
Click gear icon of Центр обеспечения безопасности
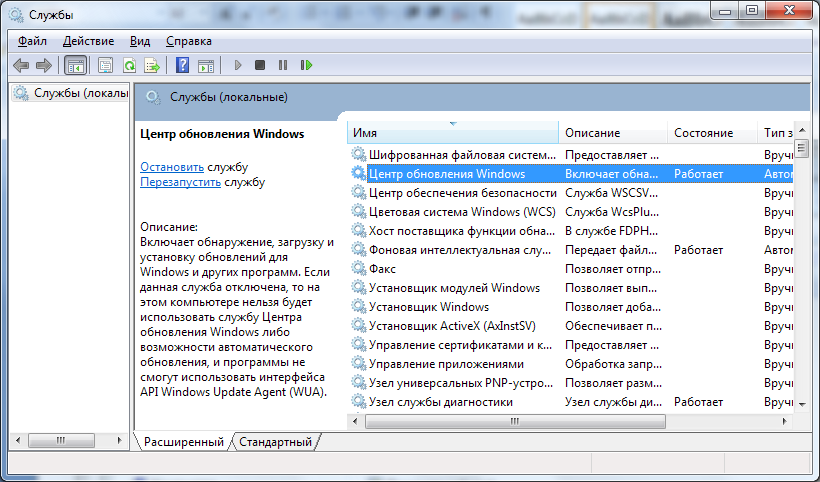[358, 193]
